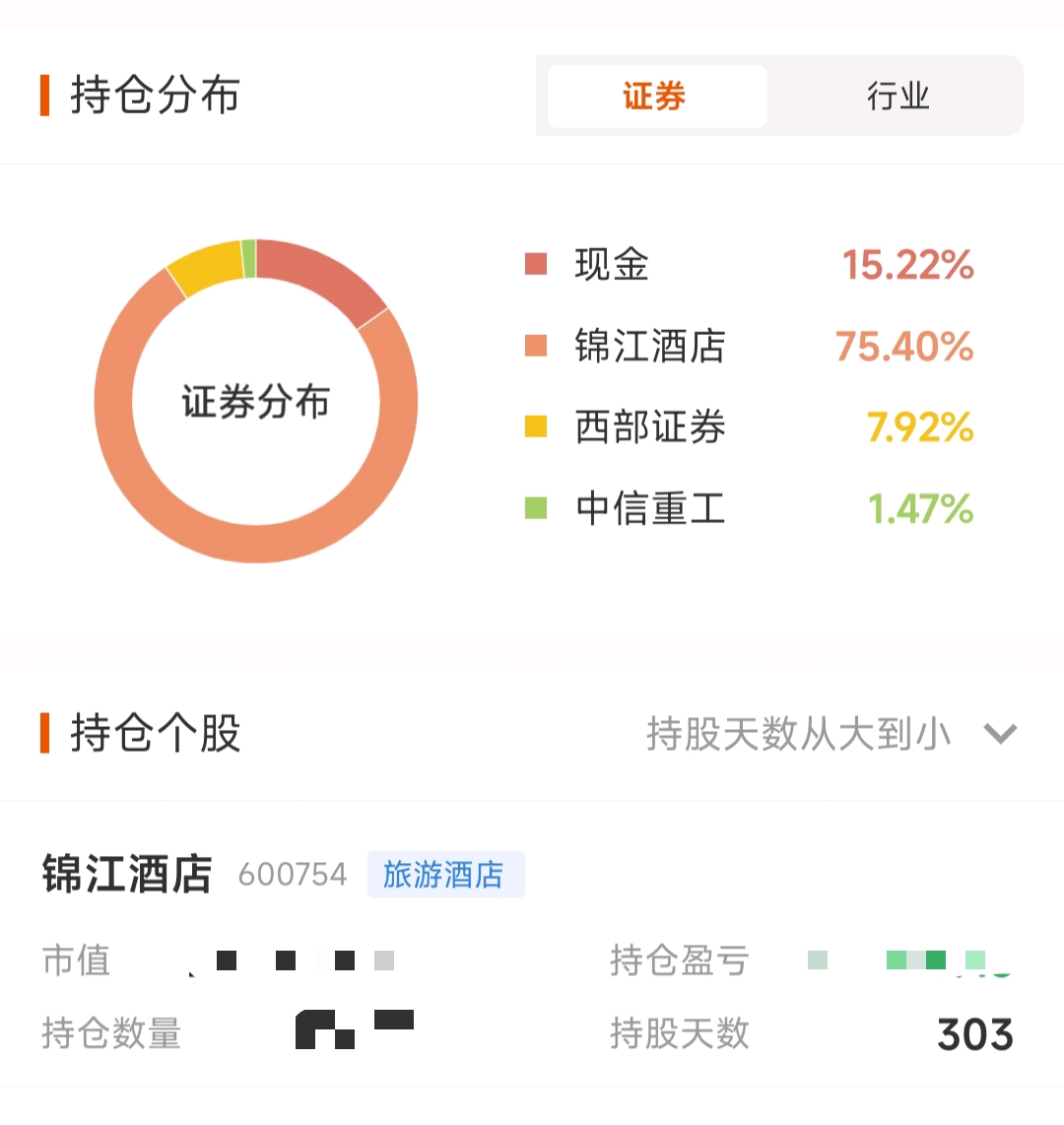Click the 旅游酒店 industry tag

click(445, 875)
